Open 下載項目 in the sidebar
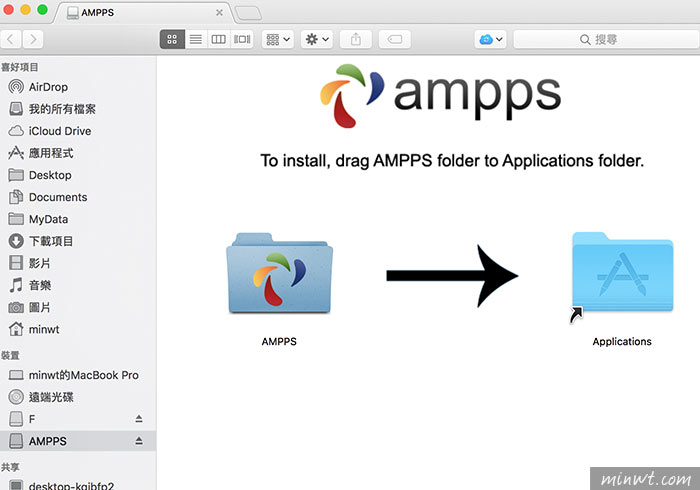The width and height of the screenshot is (700, 490). (x=78, y=241)
